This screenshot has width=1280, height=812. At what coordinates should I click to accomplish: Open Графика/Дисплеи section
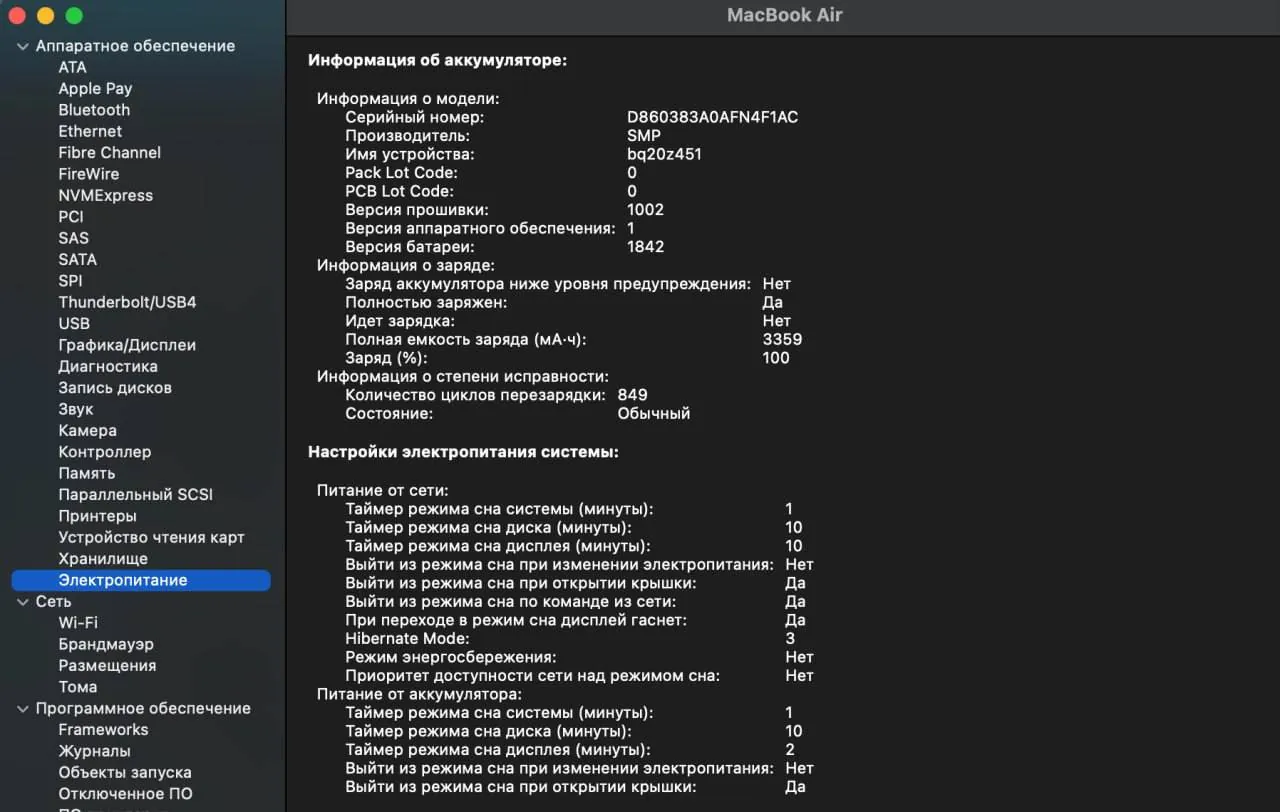(127, 345)
